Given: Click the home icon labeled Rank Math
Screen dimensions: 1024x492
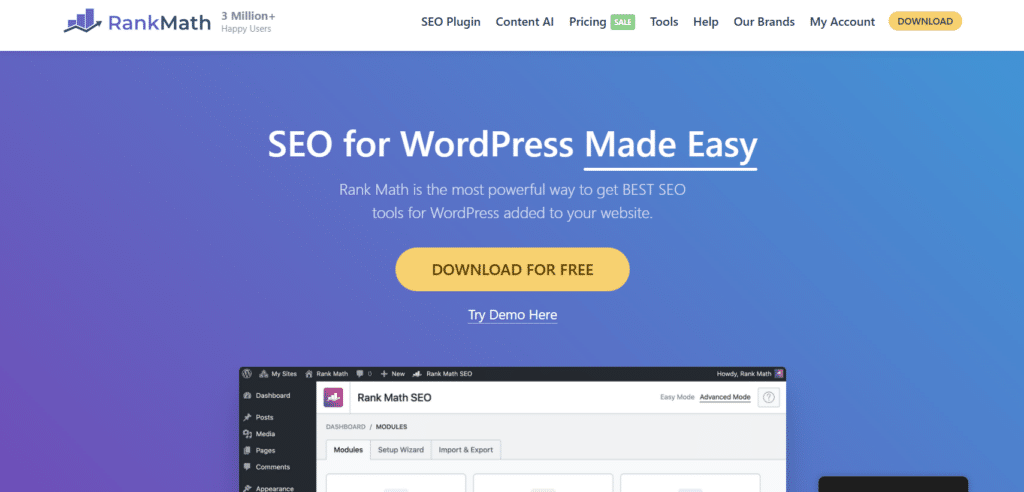Looking at the screenshot, I should 327,374.
